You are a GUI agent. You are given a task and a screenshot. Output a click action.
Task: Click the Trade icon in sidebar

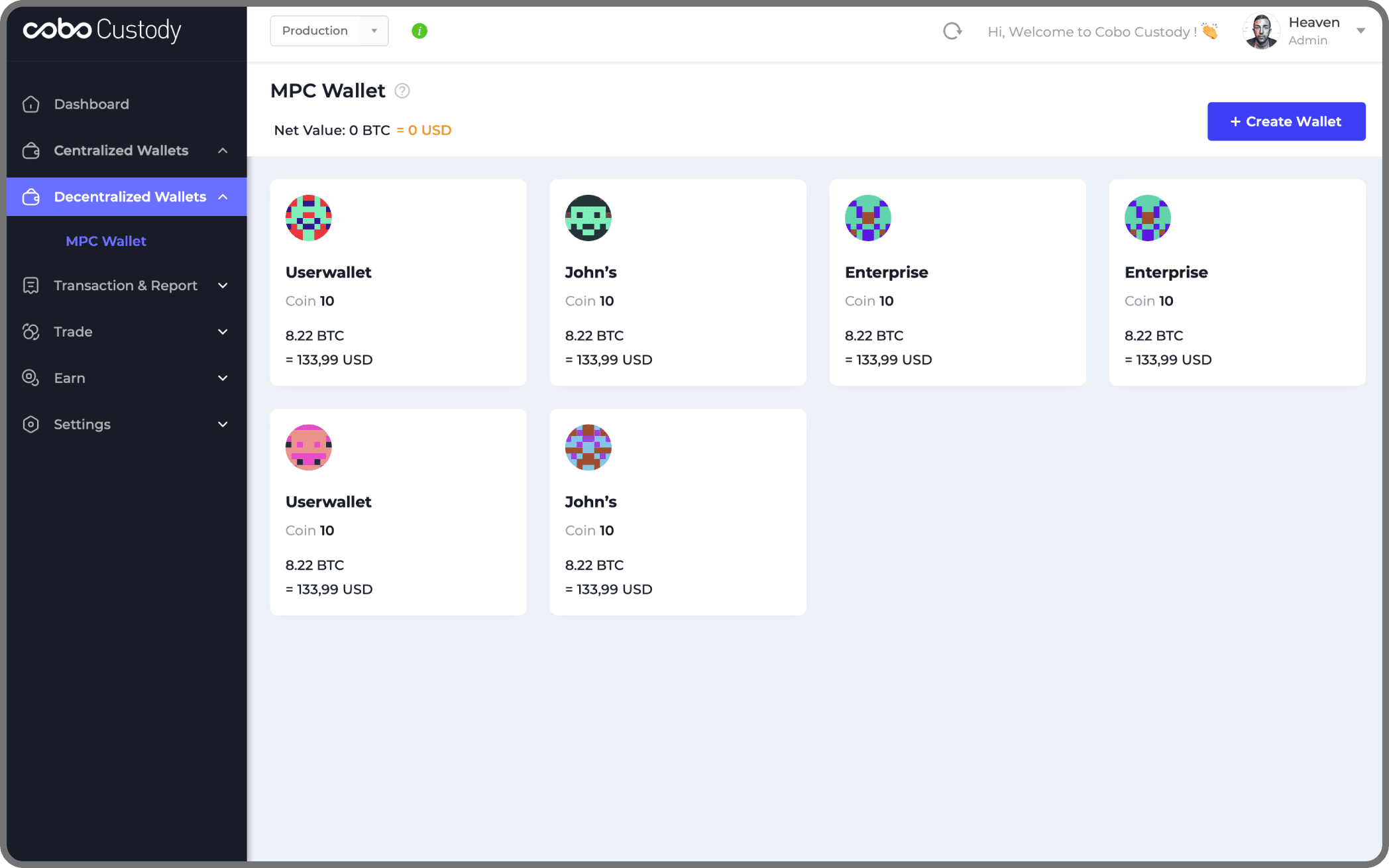[x=31, y=331]
